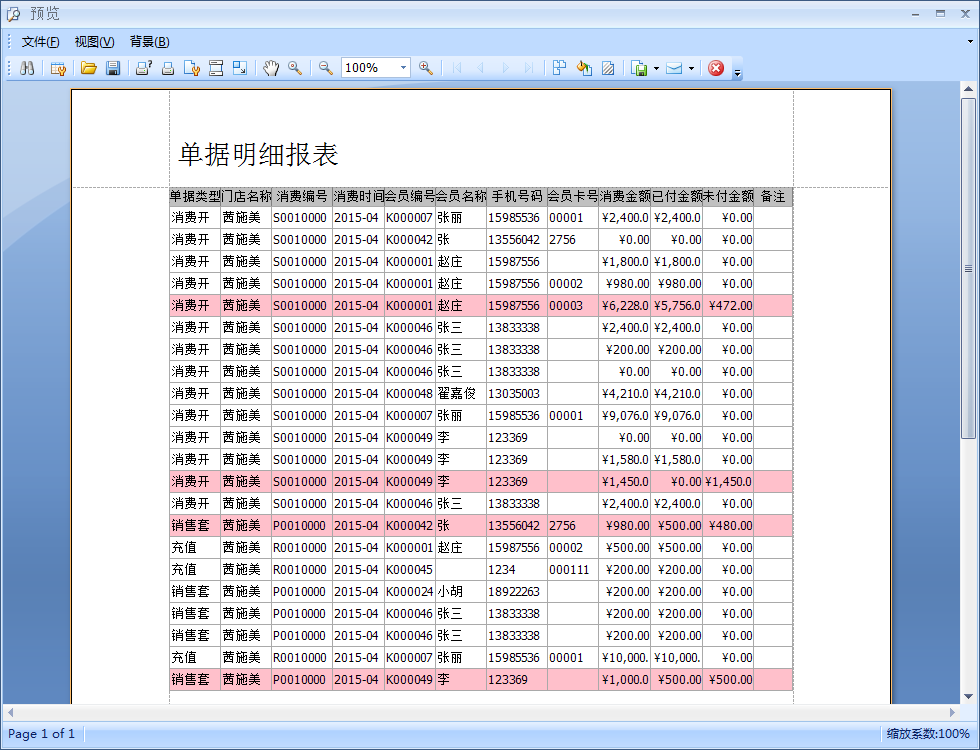This screenshot has width=980, height=750.
Task: Open the watermark settings icon
Action: [608, 68]
